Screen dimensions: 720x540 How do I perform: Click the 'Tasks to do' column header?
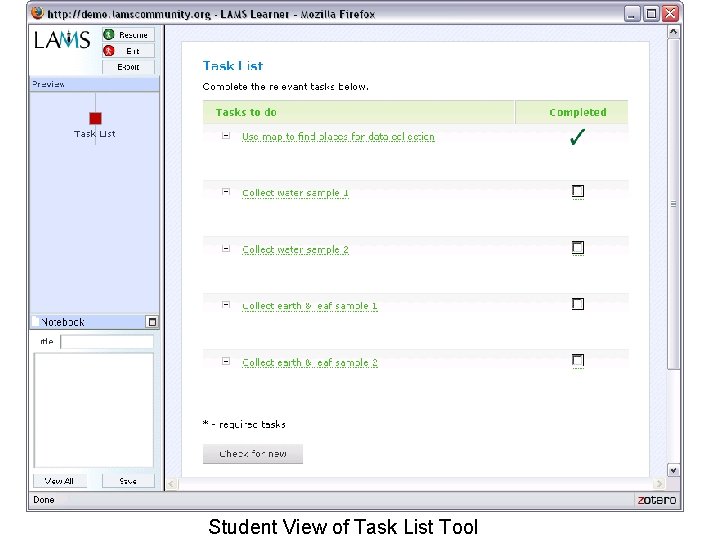point(359,112)
